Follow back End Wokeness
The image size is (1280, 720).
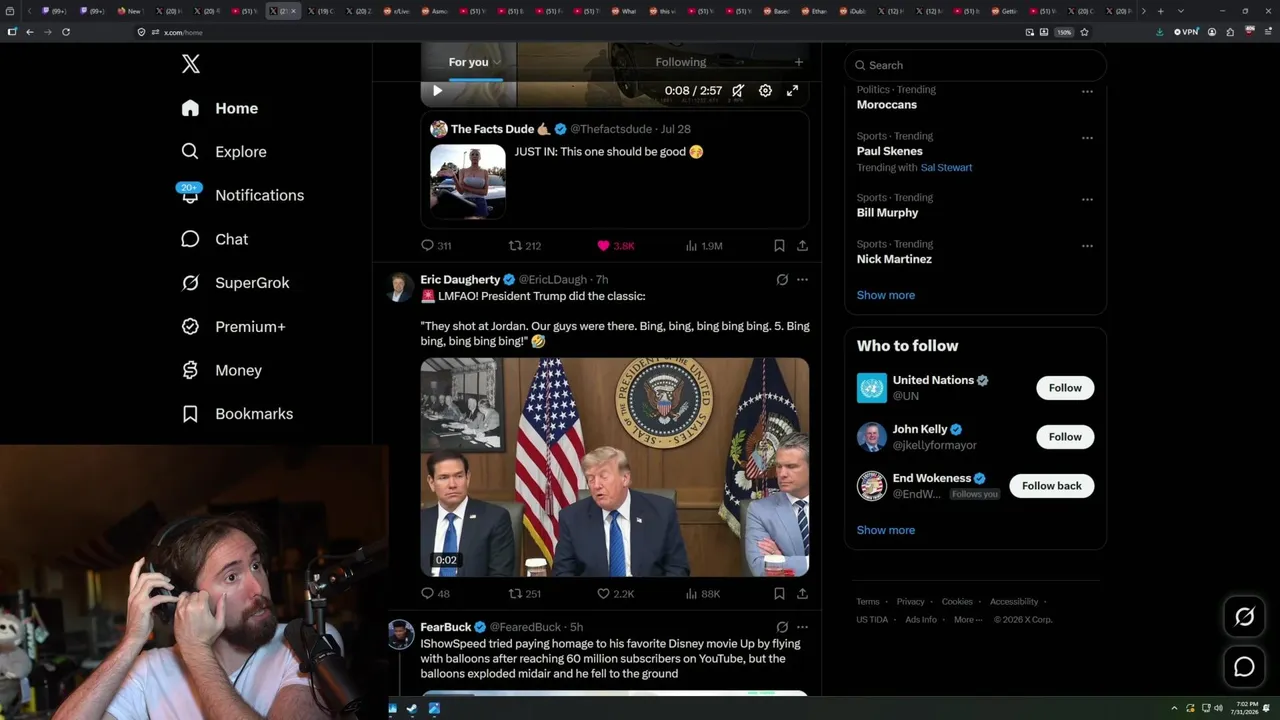point(1051,486)
